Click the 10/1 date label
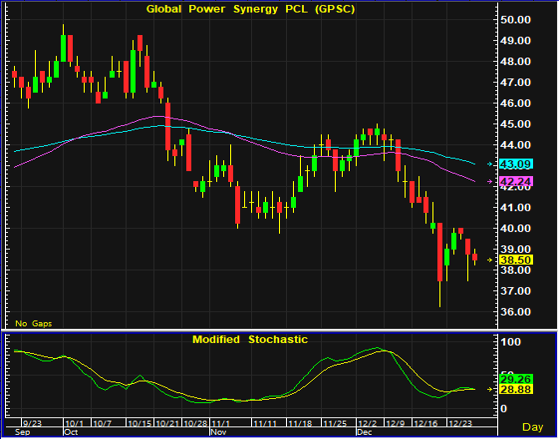Viewport: 559px width, 439px height. [74, 423]
